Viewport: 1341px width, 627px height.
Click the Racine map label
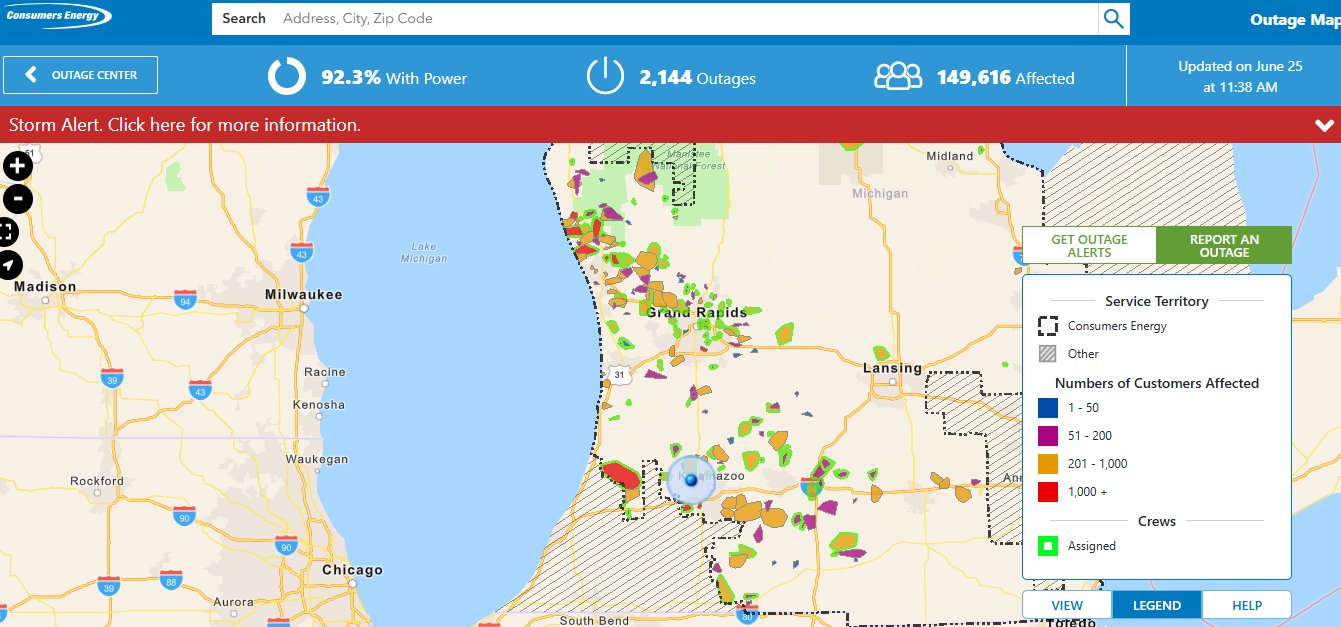click(325, 372)
